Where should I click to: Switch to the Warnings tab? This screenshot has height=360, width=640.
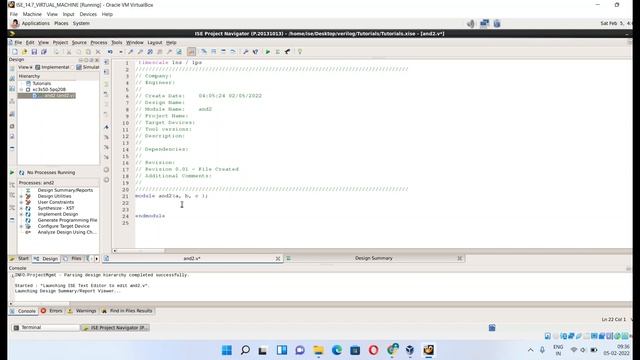click(82, 311)
